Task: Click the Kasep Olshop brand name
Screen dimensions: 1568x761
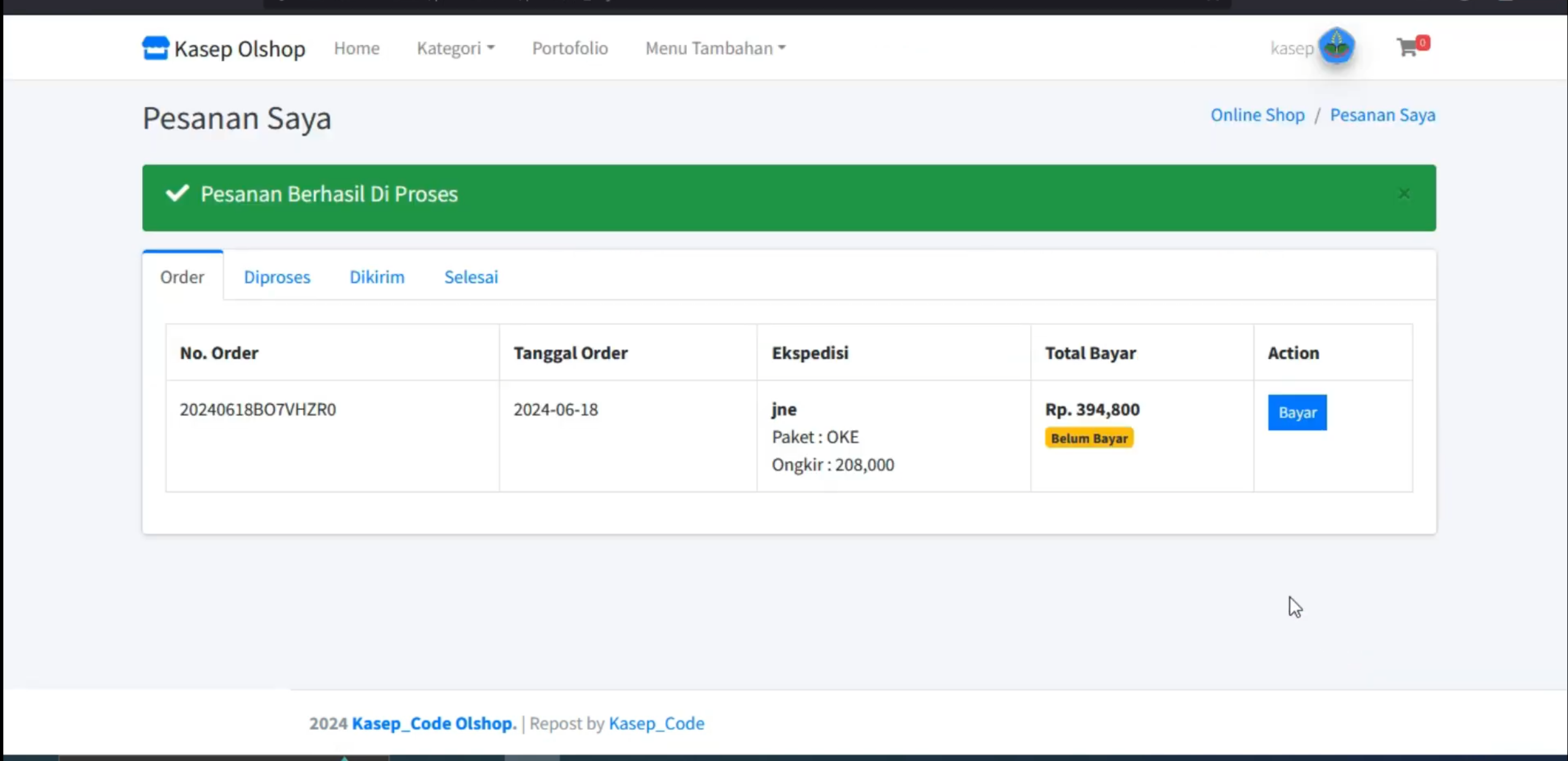Action: pos(240,48)
